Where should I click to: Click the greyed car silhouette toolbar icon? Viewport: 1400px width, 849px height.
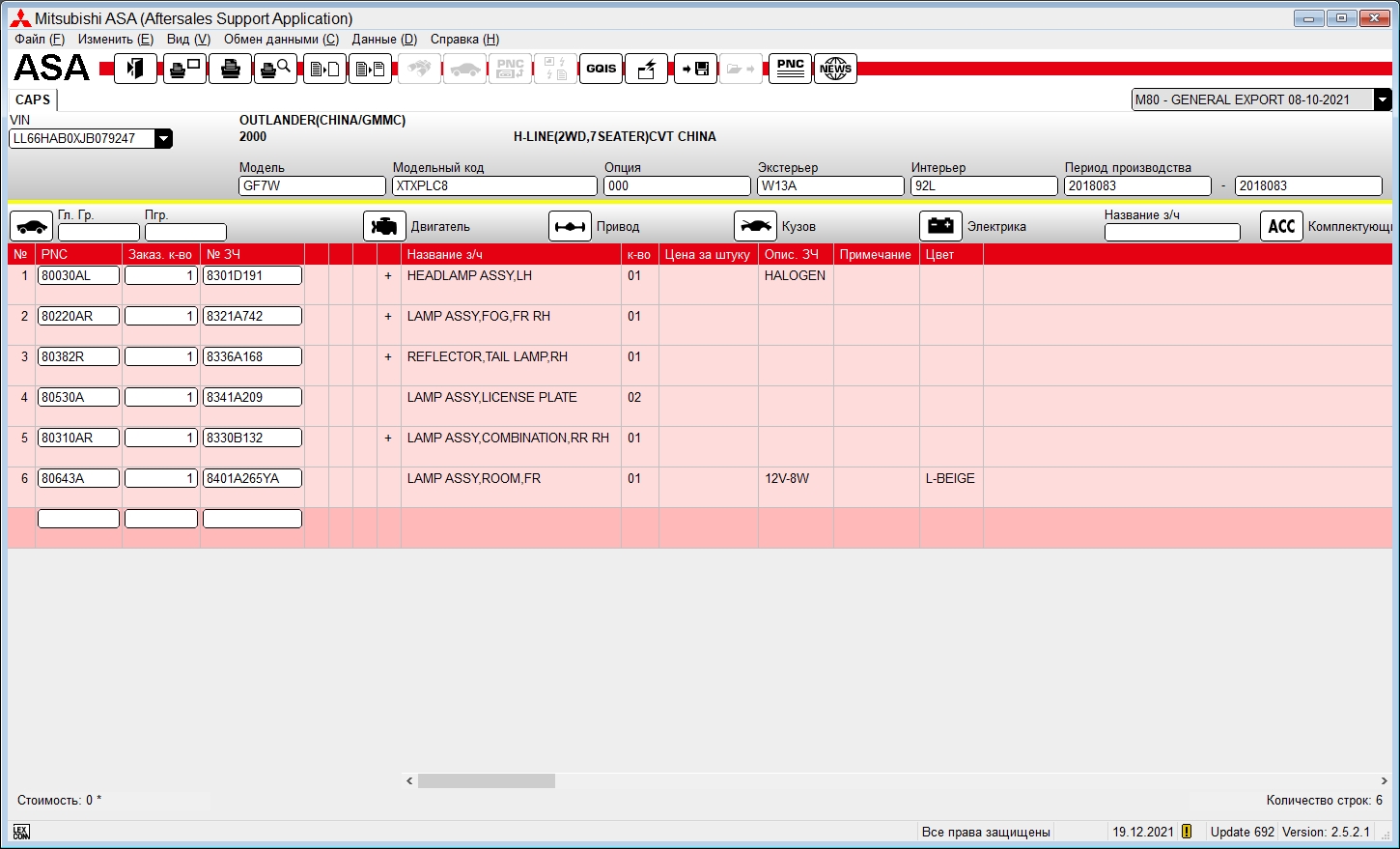tap(464, 69)
